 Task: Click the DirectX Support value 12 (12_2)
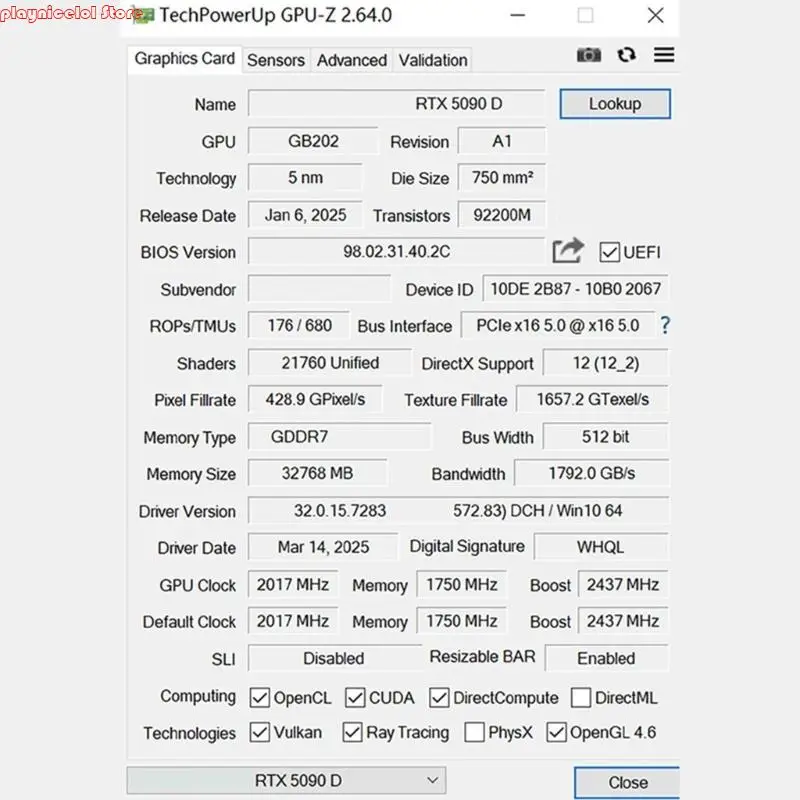click(606, 363)
